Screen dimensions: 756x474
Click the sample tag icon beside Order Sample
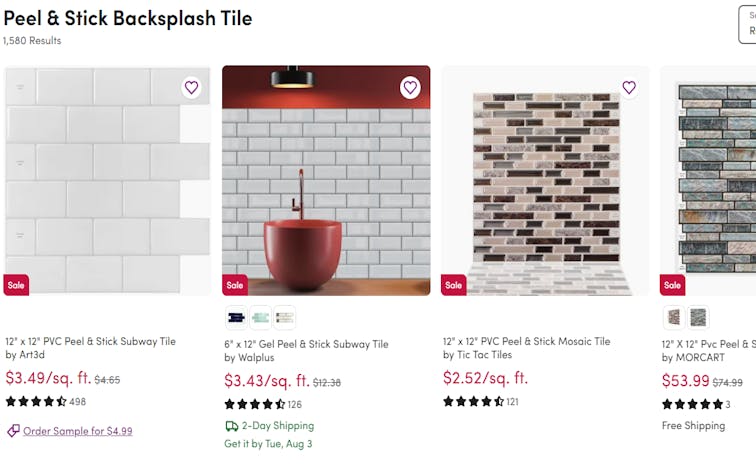pyautogui.click(x=13, y=431)
